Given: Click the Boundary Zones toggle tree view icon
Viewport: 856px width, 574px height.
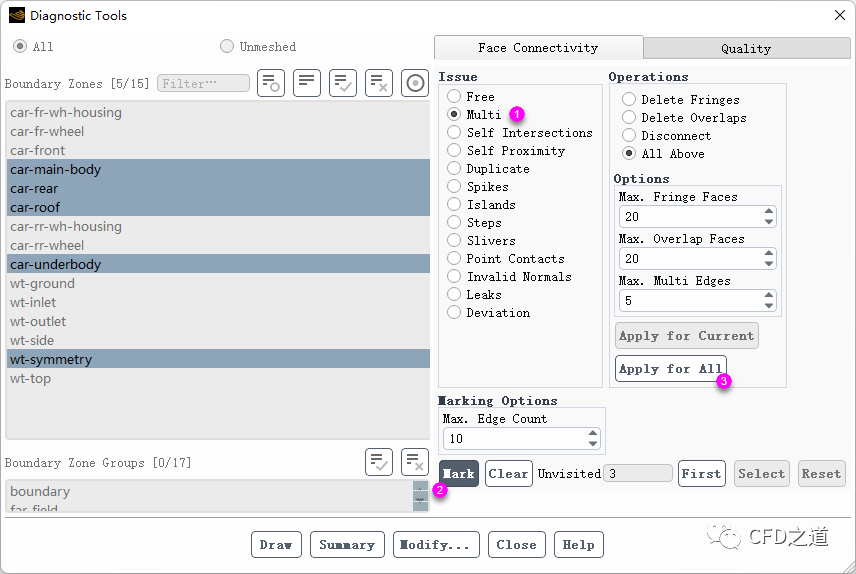Looking at the screenshot, I should coord(271,83).
